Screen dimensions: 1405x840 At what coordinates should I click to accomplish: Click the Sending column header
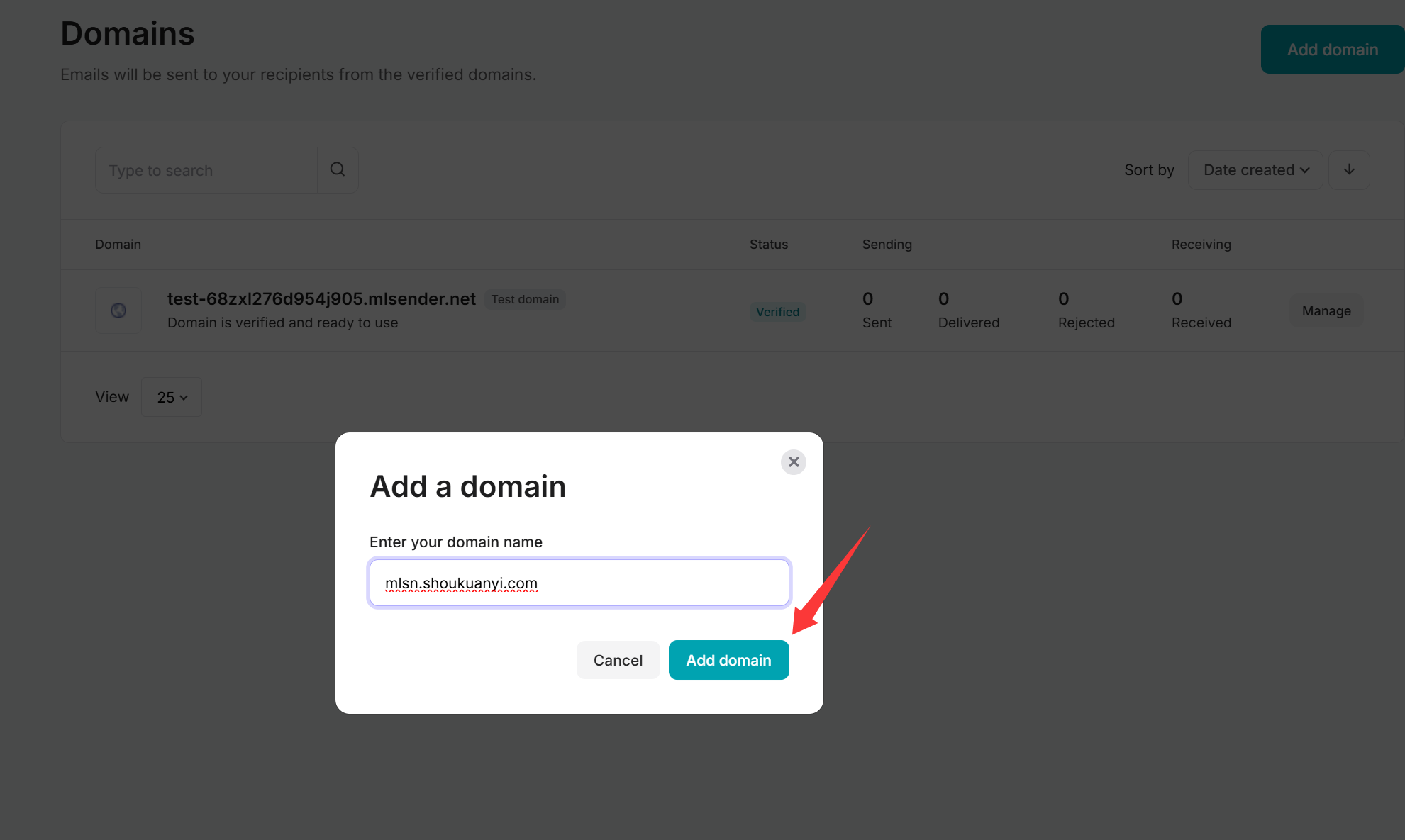pos(887,245)
